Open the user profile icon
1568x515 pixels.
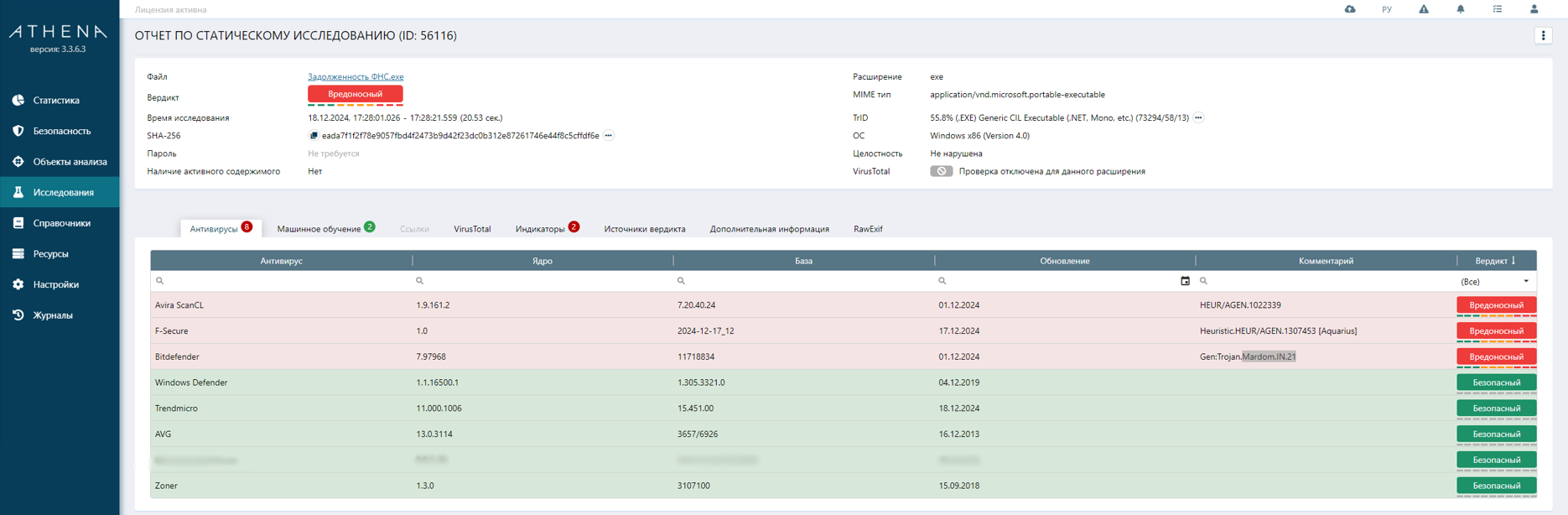tap(1534, 9)
